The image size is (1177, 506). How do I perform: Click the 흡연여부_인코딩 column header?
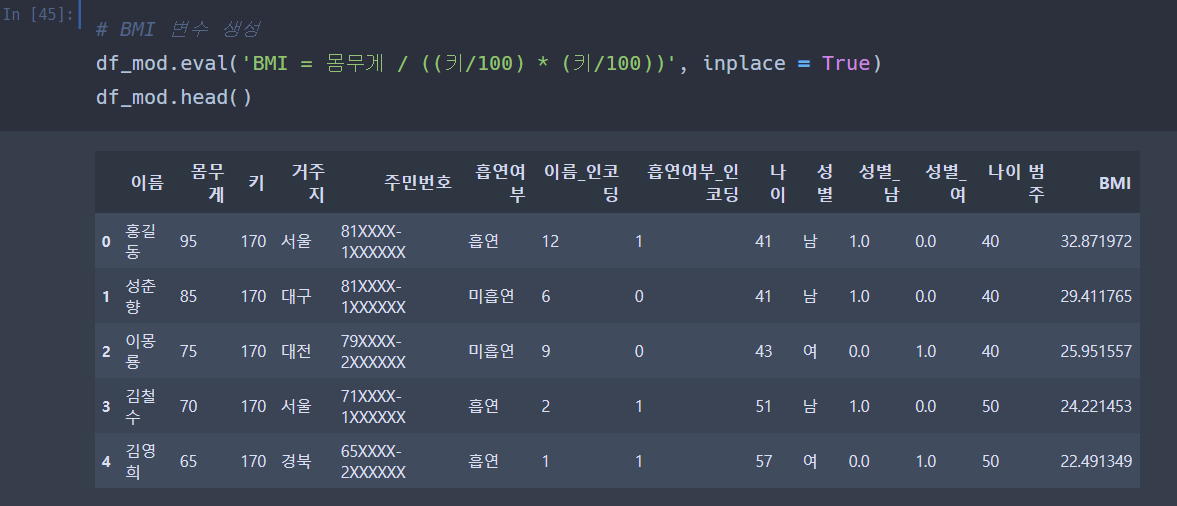coord(694,182)
